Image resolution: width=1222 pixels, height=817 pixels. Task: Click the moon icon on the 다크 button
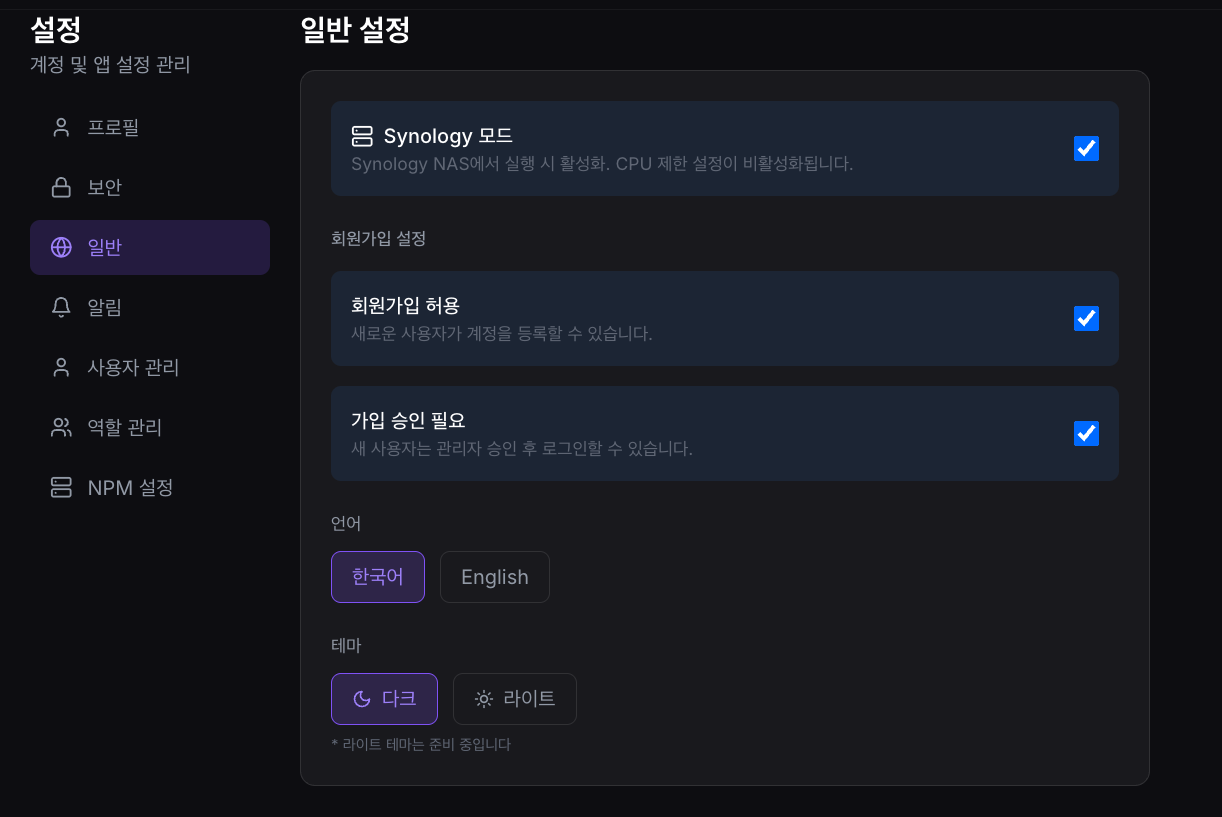click(362, 699)
